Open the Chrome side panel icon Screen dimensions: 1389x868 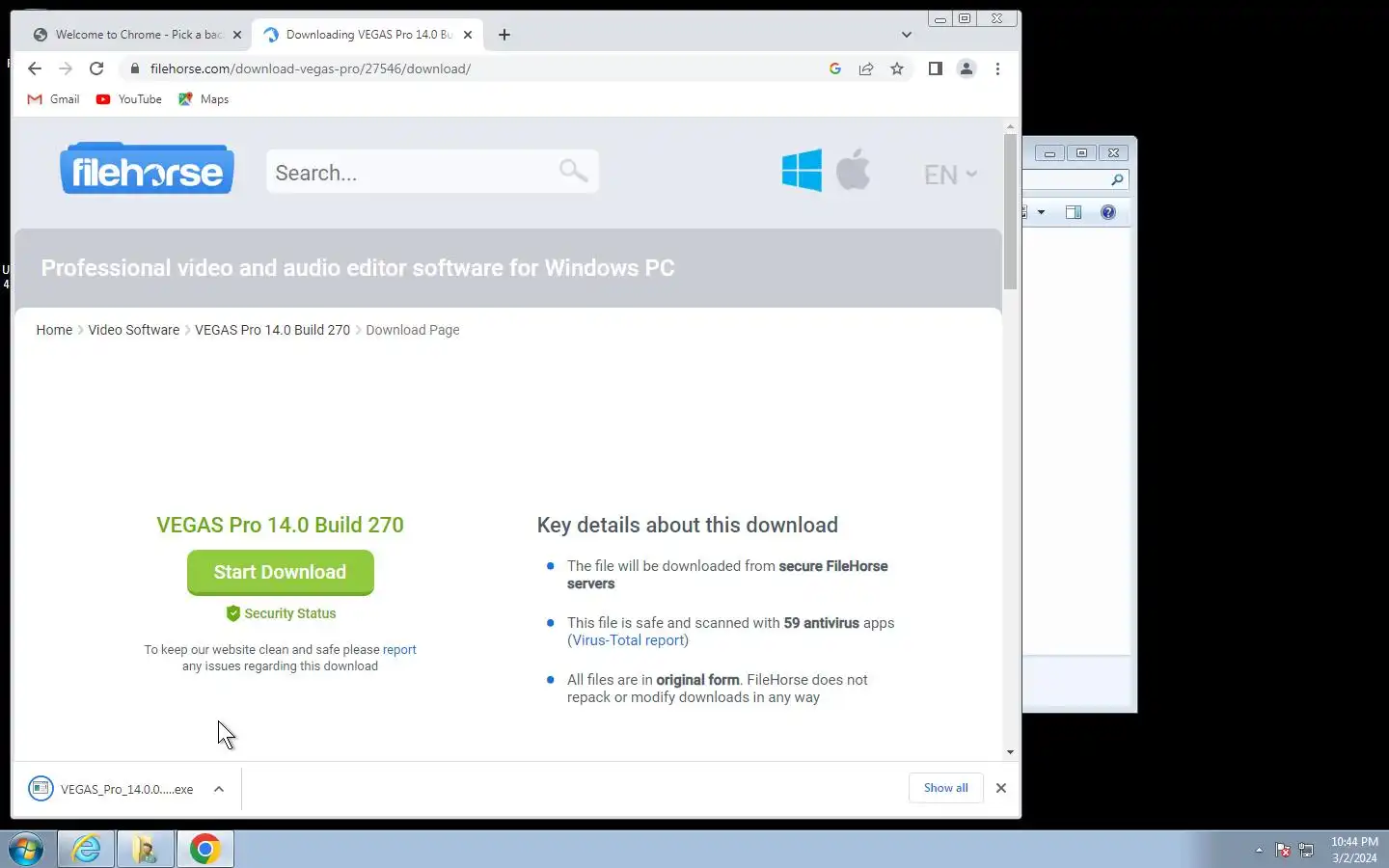click(x=935, y=68)
